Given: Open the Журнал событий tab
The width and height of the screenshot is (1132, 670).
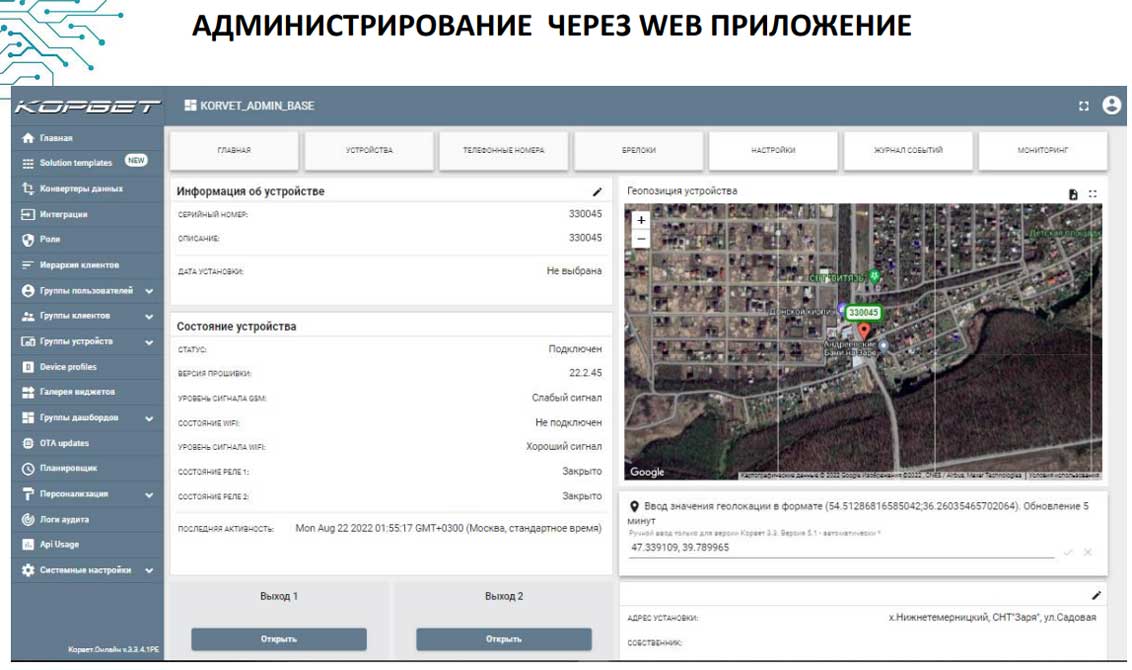Looking at the screenshot, I should click(908, 151).
